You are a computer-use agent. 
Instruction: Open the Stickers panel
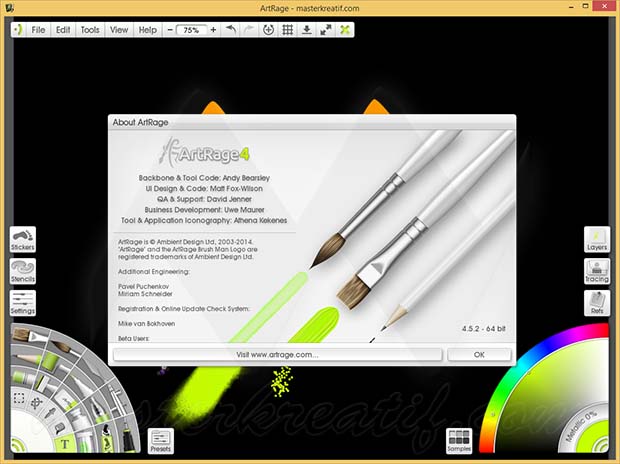click(x=23, y=239)
